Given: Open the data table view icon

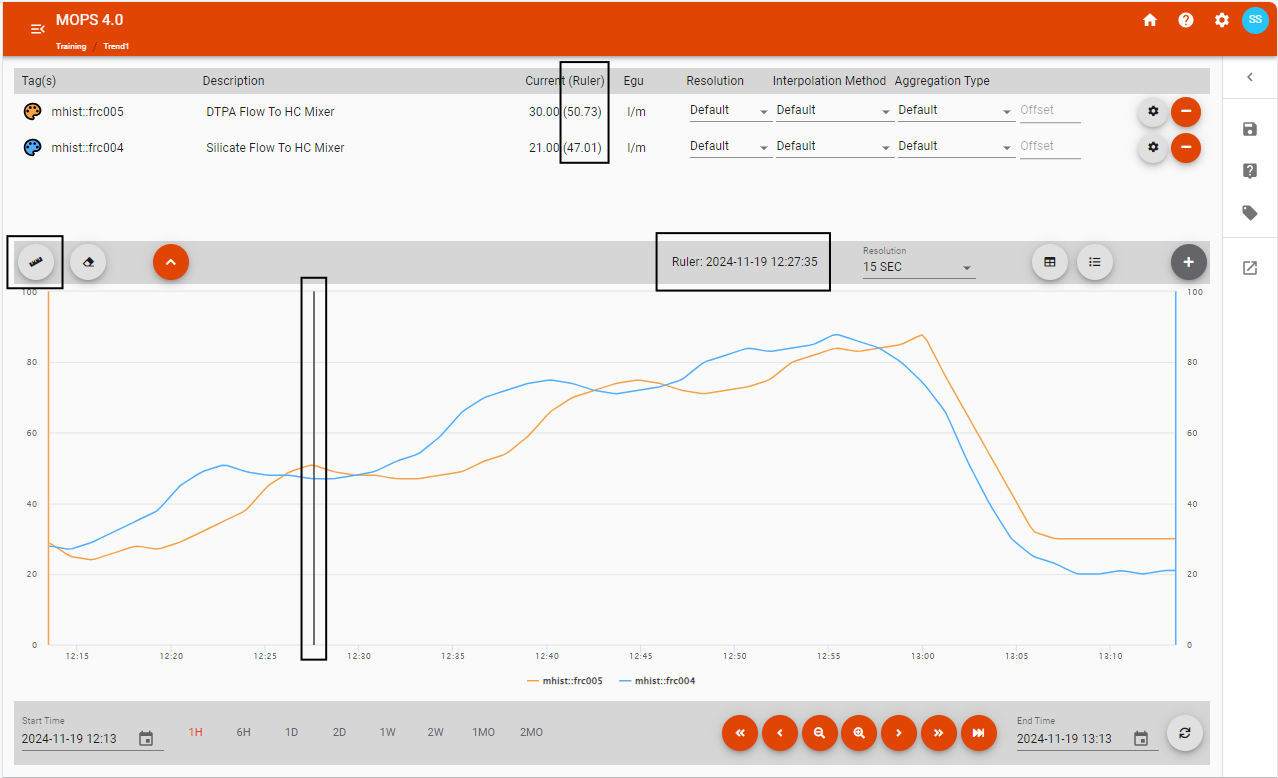Looking at the screenshot, I should tap(1049, 262).
